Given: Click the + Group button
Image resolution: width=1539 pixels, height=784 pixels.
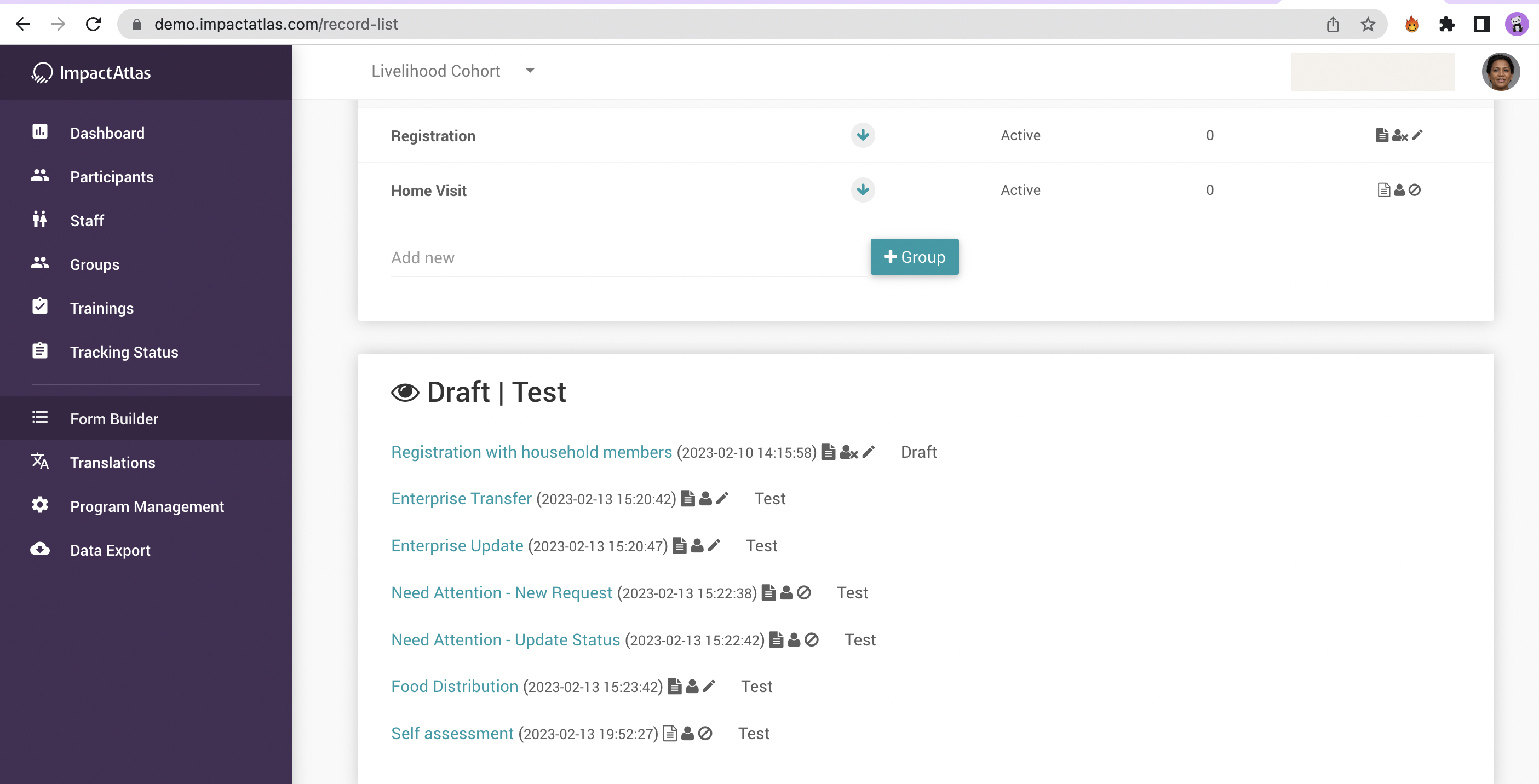Looking at the screenshot, I should (x=914, y=257).
